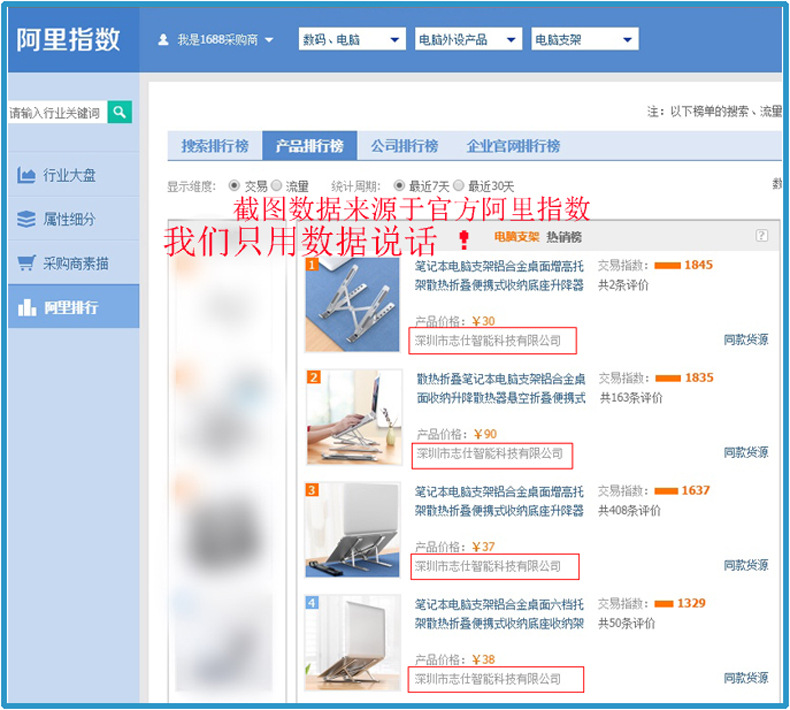Image resolution: width=790 pixels, height=710 pixels.
Task: Select the 交易 radio button
Action: 235,186
